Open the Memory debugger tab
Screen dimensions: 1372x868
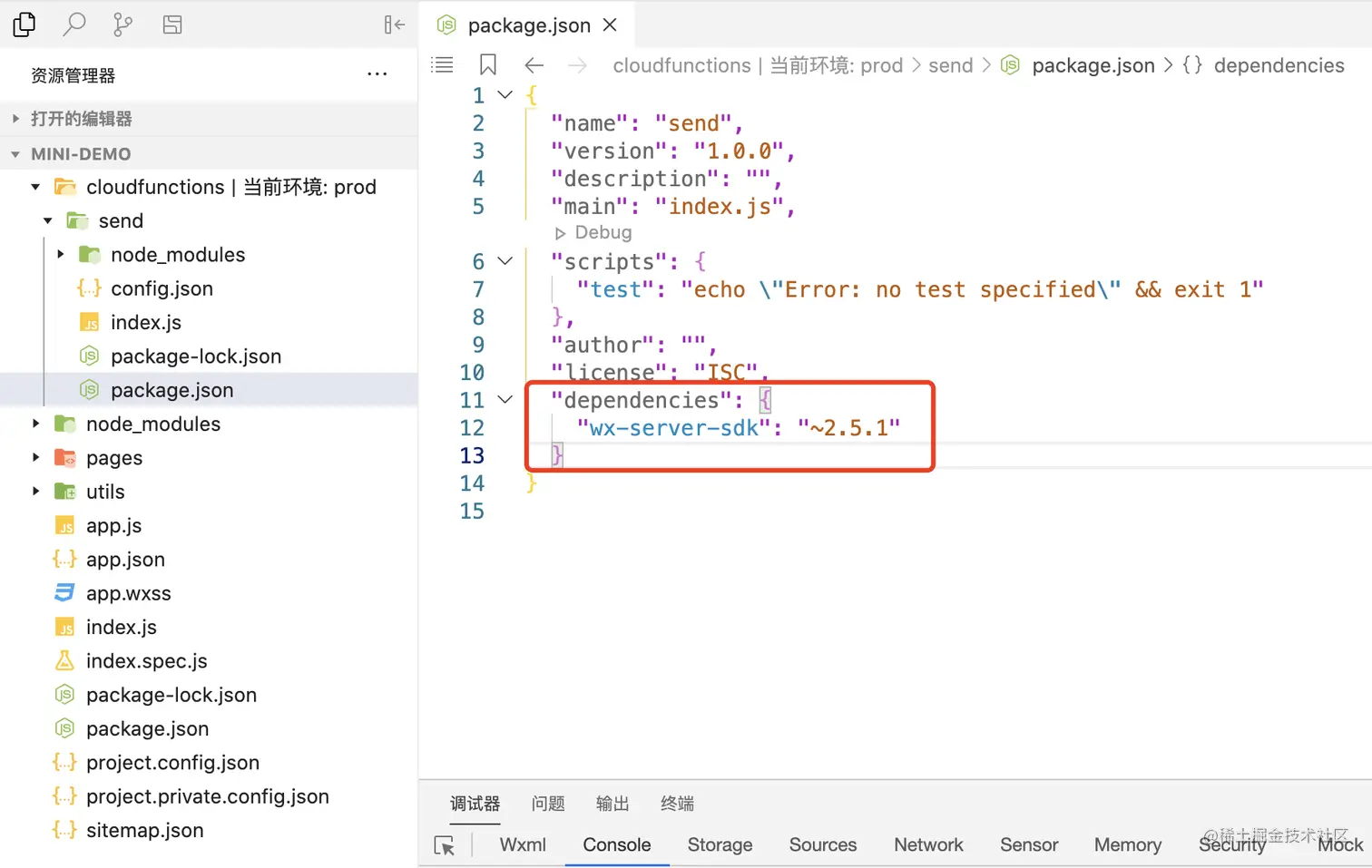(1128, 844)
